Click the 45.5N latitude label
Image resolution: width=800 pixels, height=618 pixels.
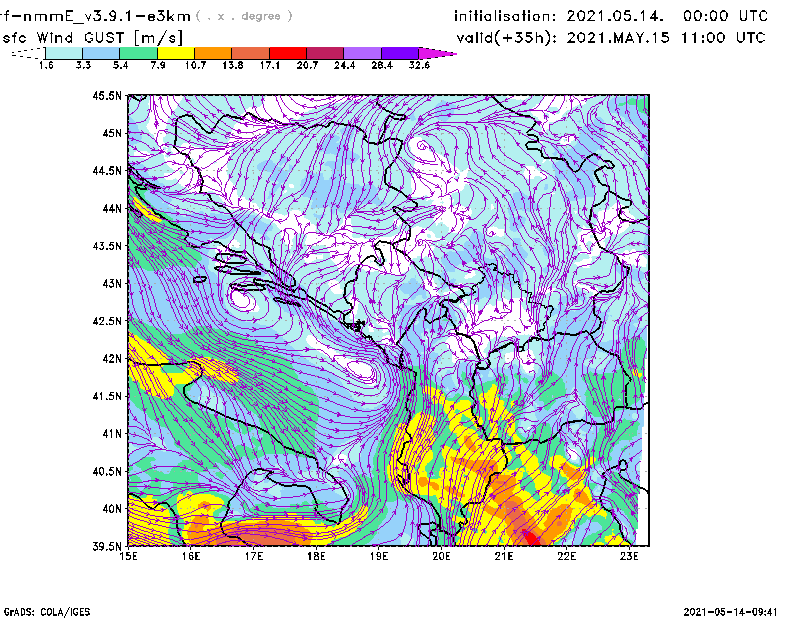(x=107, y=95)
